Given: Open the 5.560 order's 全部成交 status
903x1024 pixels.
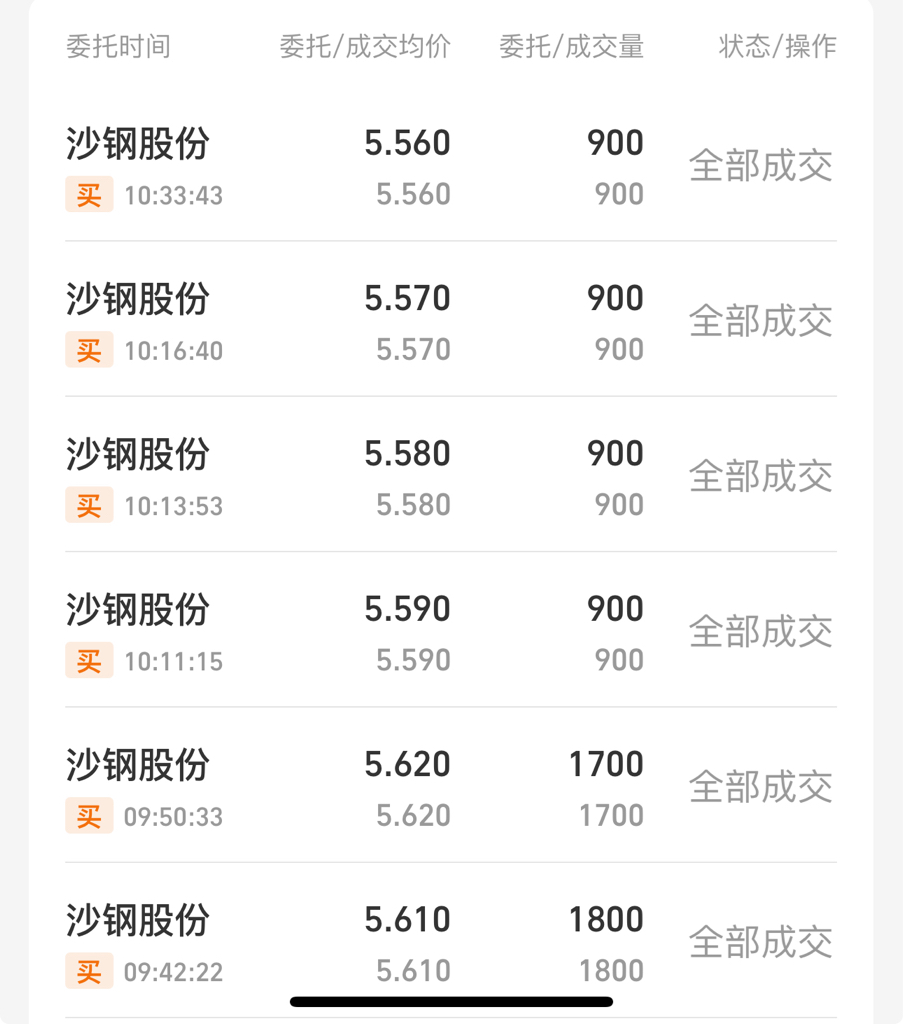Looking at the screenshot, I should click(761, 166).
